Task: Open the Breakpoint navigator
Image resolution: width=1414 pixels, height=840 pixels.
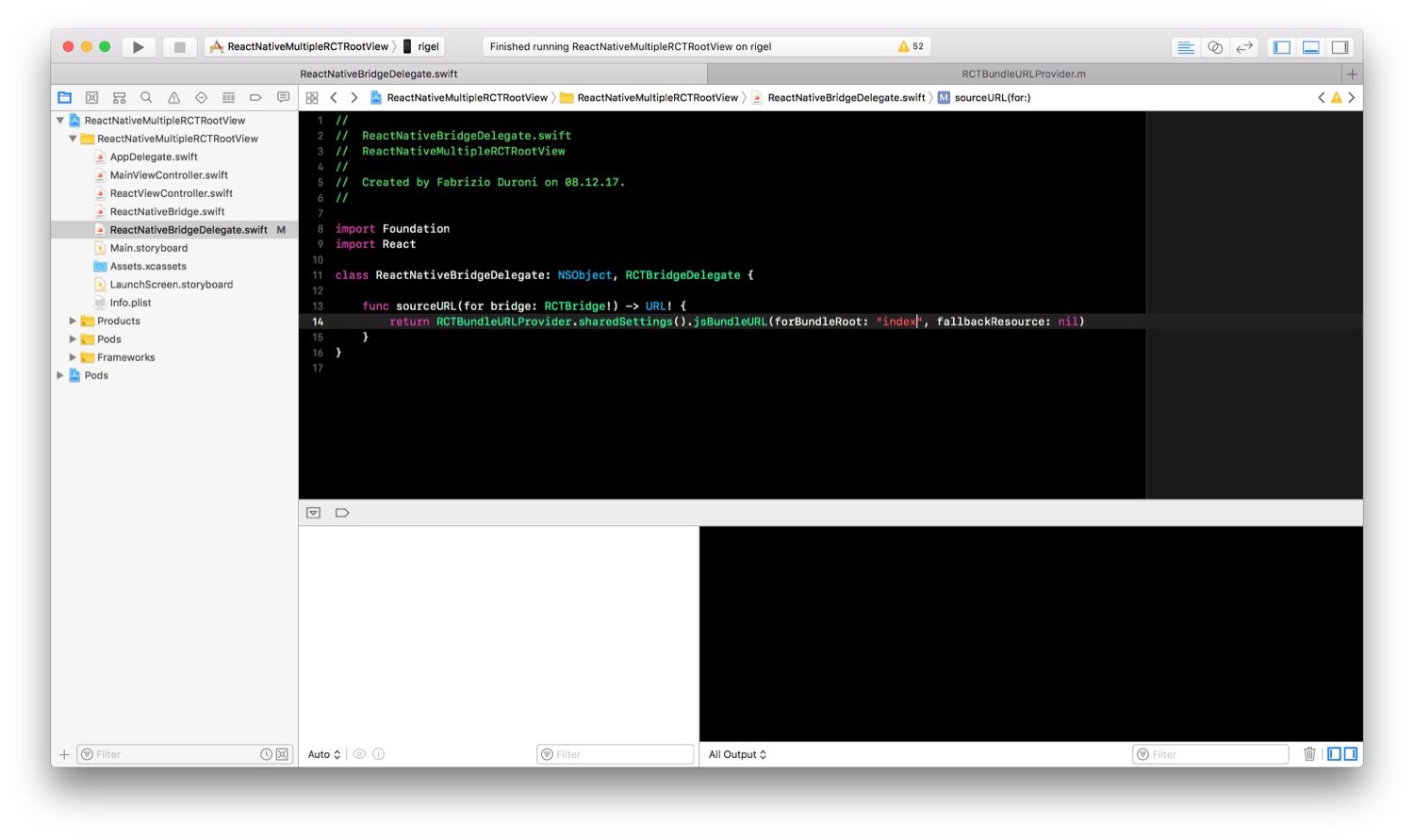Action: click(x=255, y=97)
